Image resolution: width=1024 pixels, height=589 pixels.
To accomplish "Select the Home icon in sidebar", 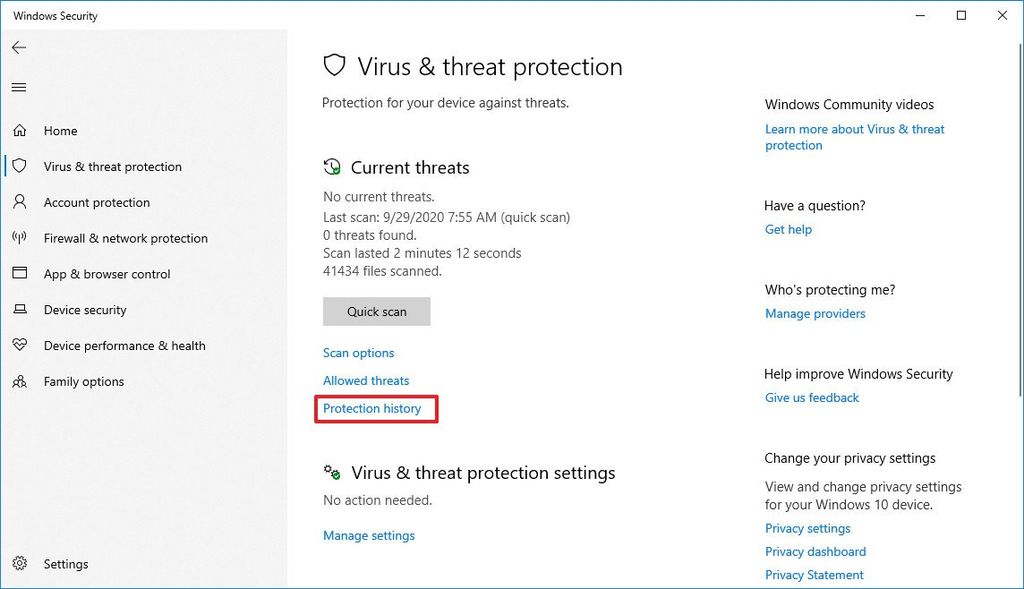I will 19,130.
